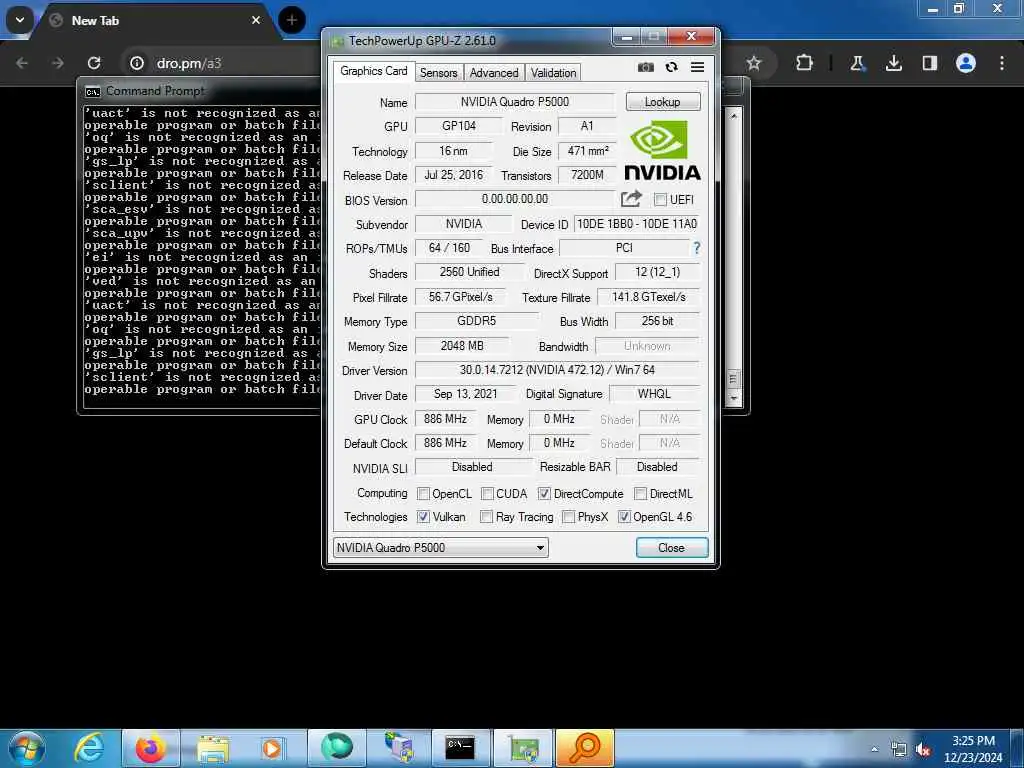This screenshot has width=1024, height=768.
Task: Click the Command Prompt scrollbar thumb
Action: pyautogui.click(x=733, y=378)
